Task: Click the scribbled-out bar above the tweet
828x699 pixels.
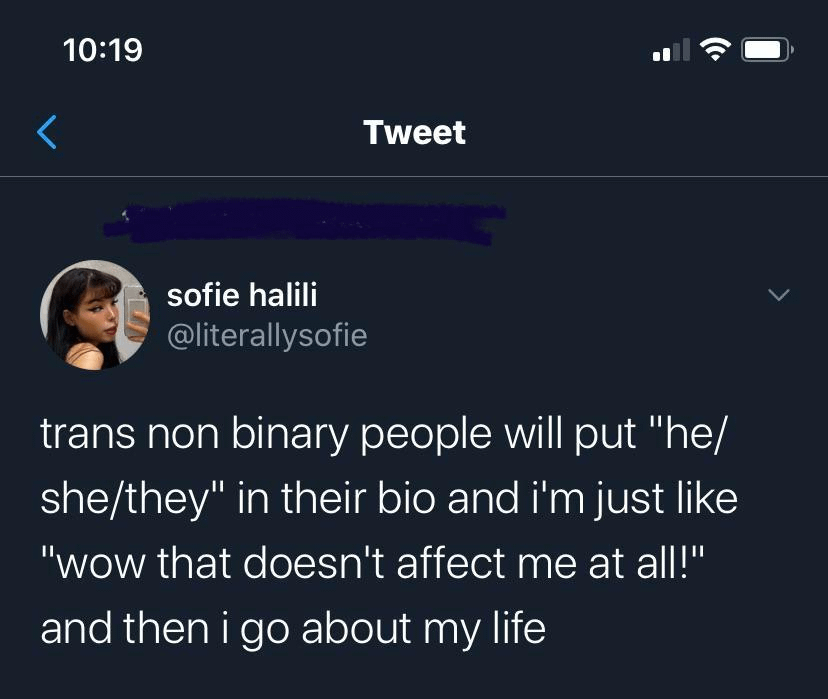Action: click(x=305, y=221)
